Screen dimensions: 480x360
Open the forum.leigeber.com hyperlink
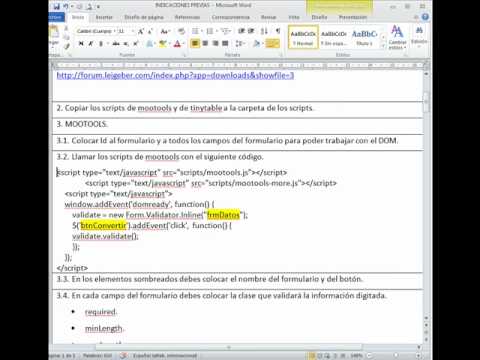click(x=175, y=76)
